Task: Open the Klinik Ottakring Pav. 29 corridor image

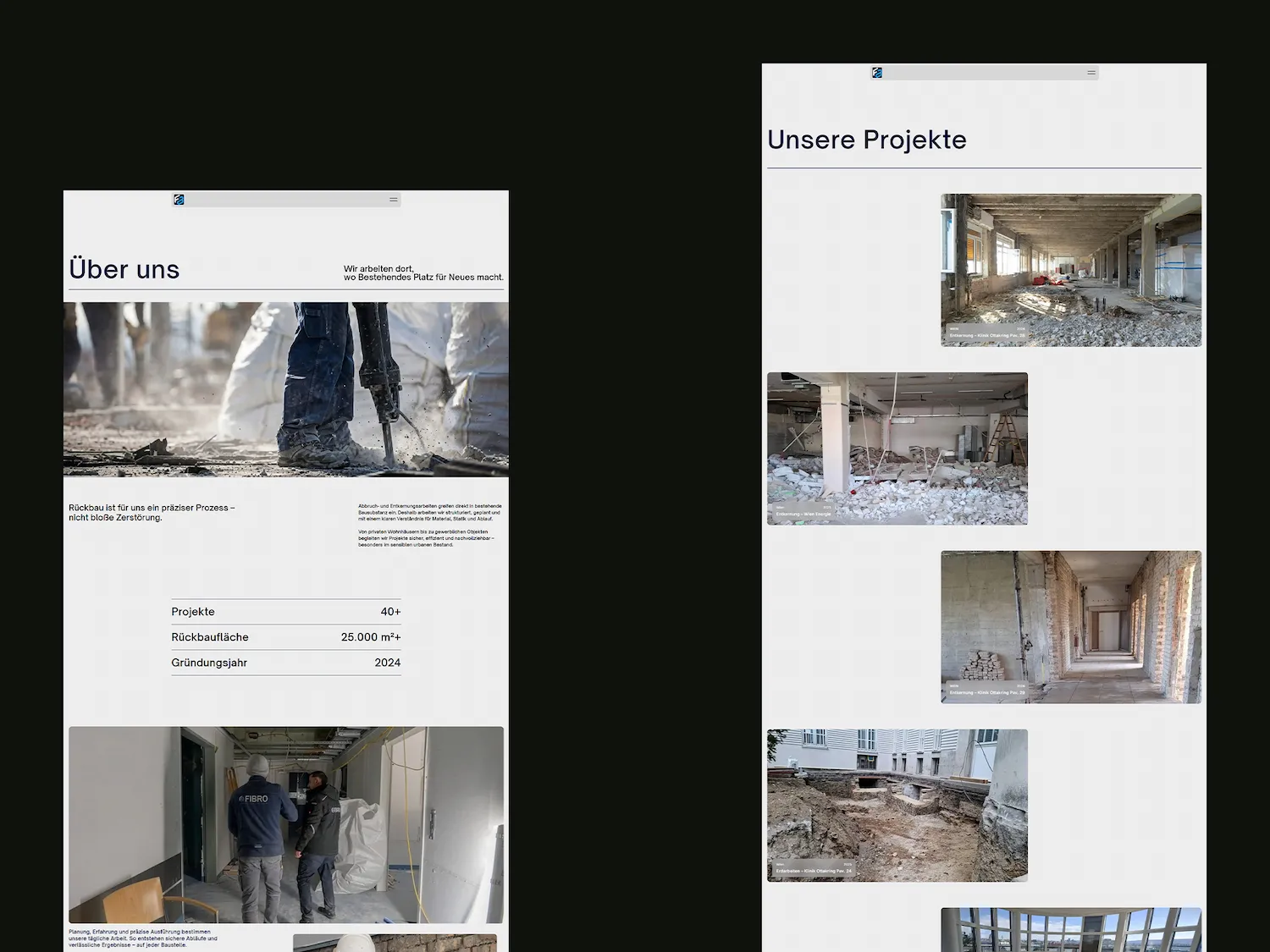Action: (1071, 627)
